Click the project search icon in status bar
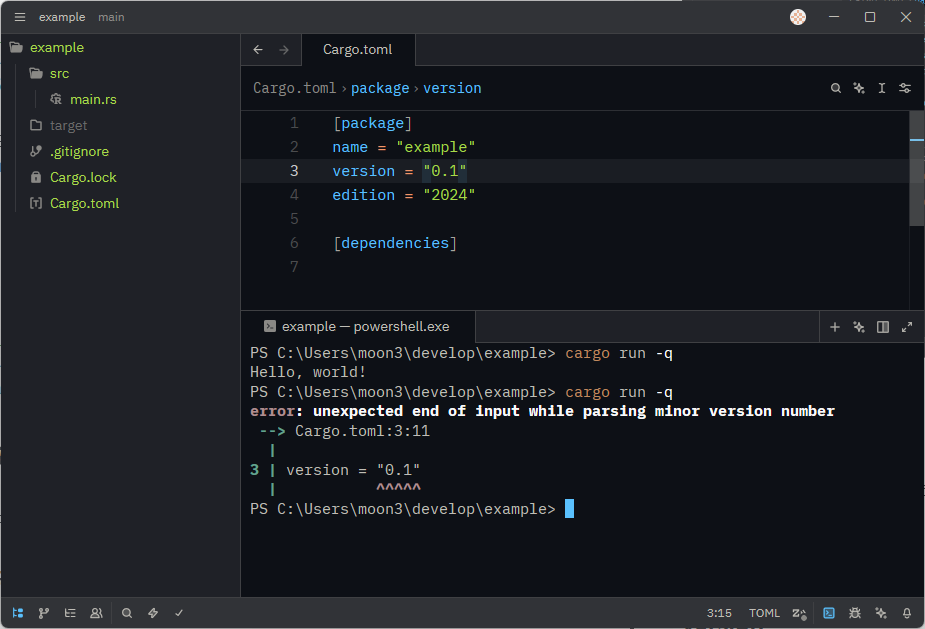925x629 pixels. [127, 613]
